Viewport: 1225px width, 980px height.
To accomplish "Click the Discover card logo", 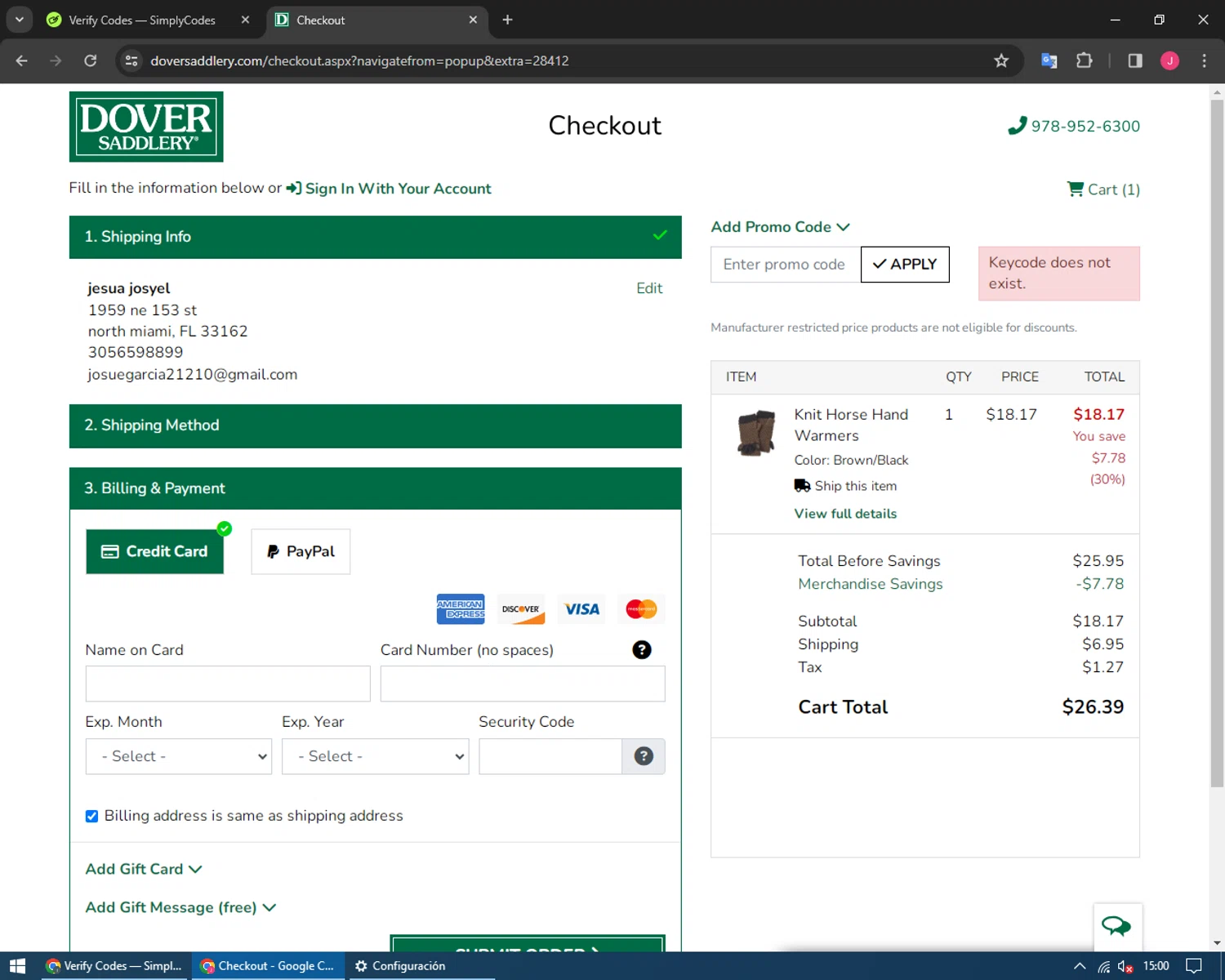I will pyautogui.click(x=521, y=609).
